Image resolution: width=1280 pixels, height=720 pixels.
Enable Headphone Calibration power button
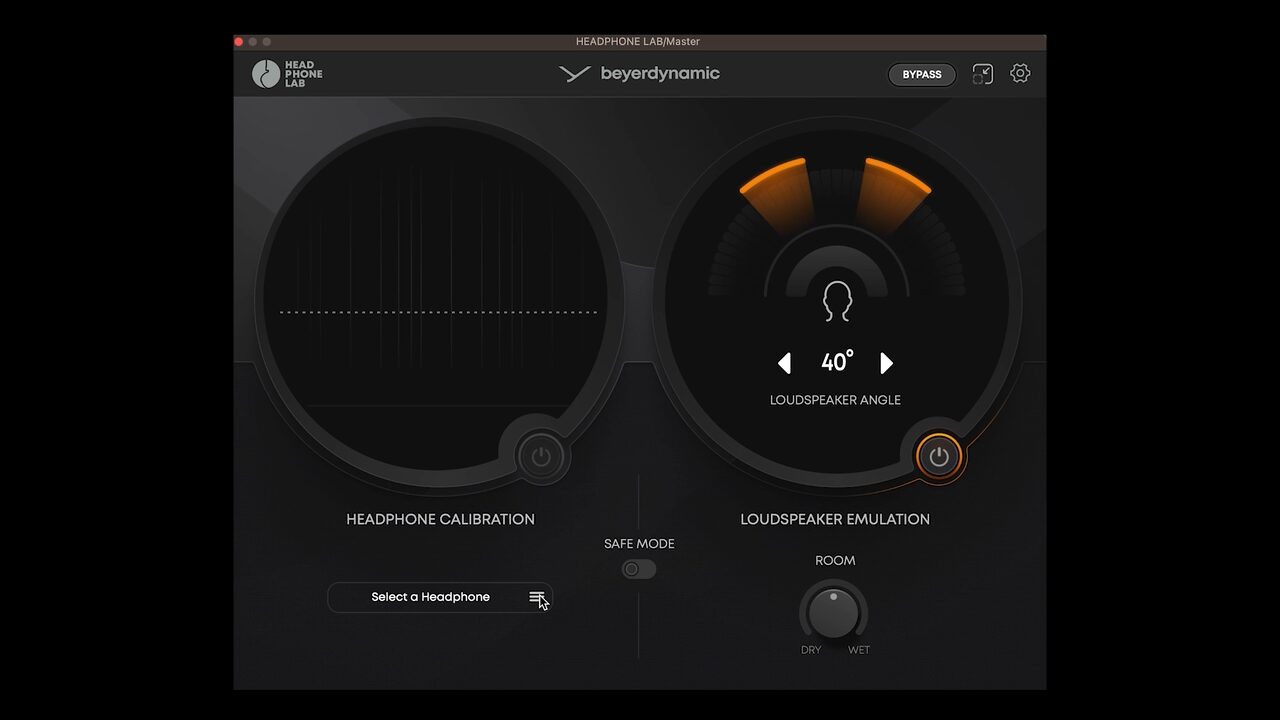(541, 457)
